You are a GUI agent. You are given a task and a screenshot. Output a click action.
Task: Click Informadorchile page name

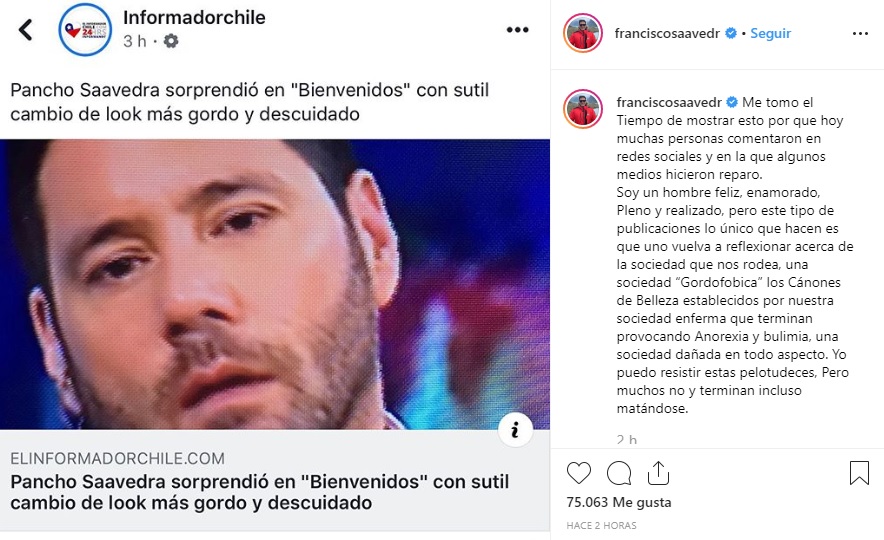194,17
